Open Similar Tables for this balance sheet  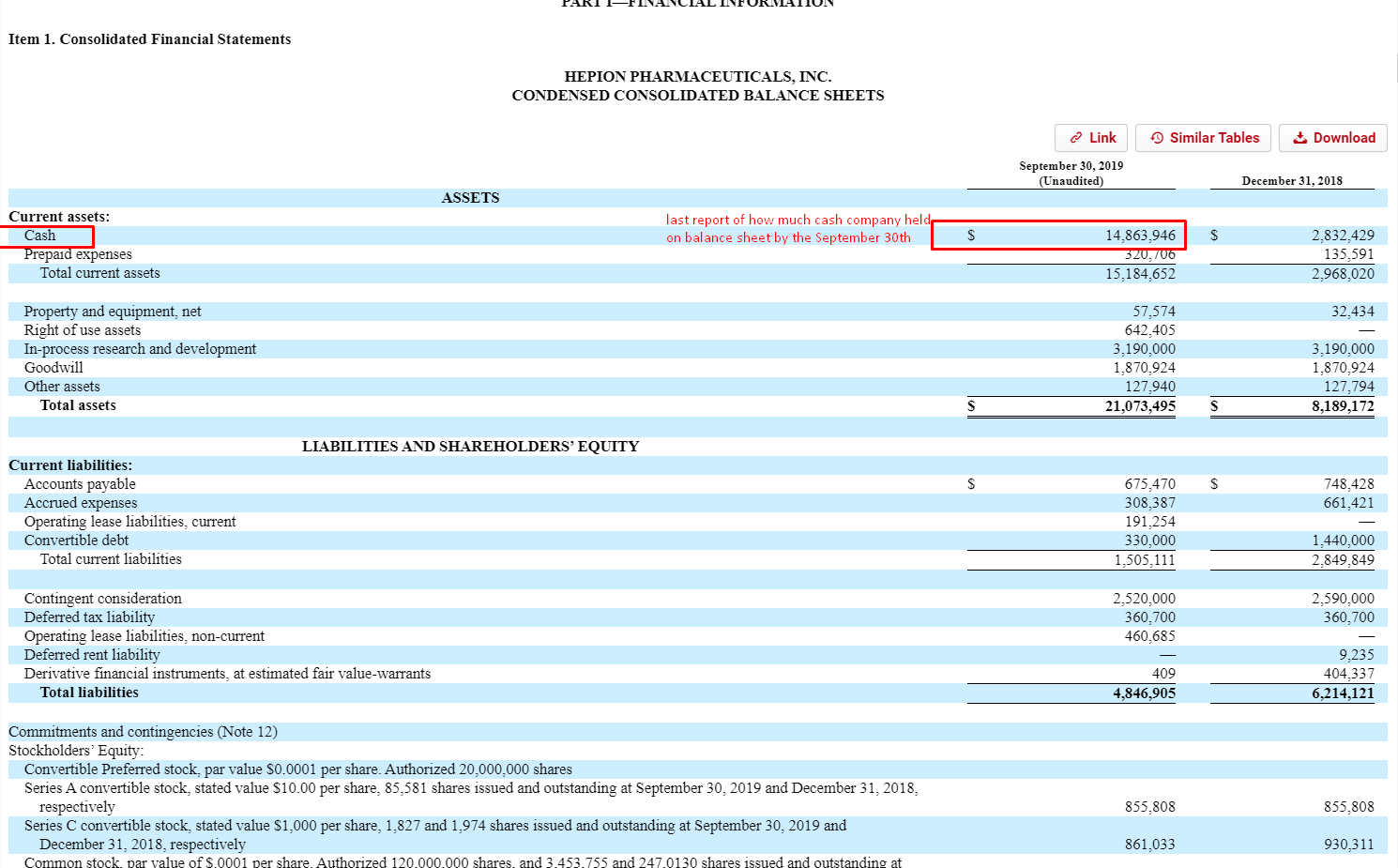pos(1203,138)
